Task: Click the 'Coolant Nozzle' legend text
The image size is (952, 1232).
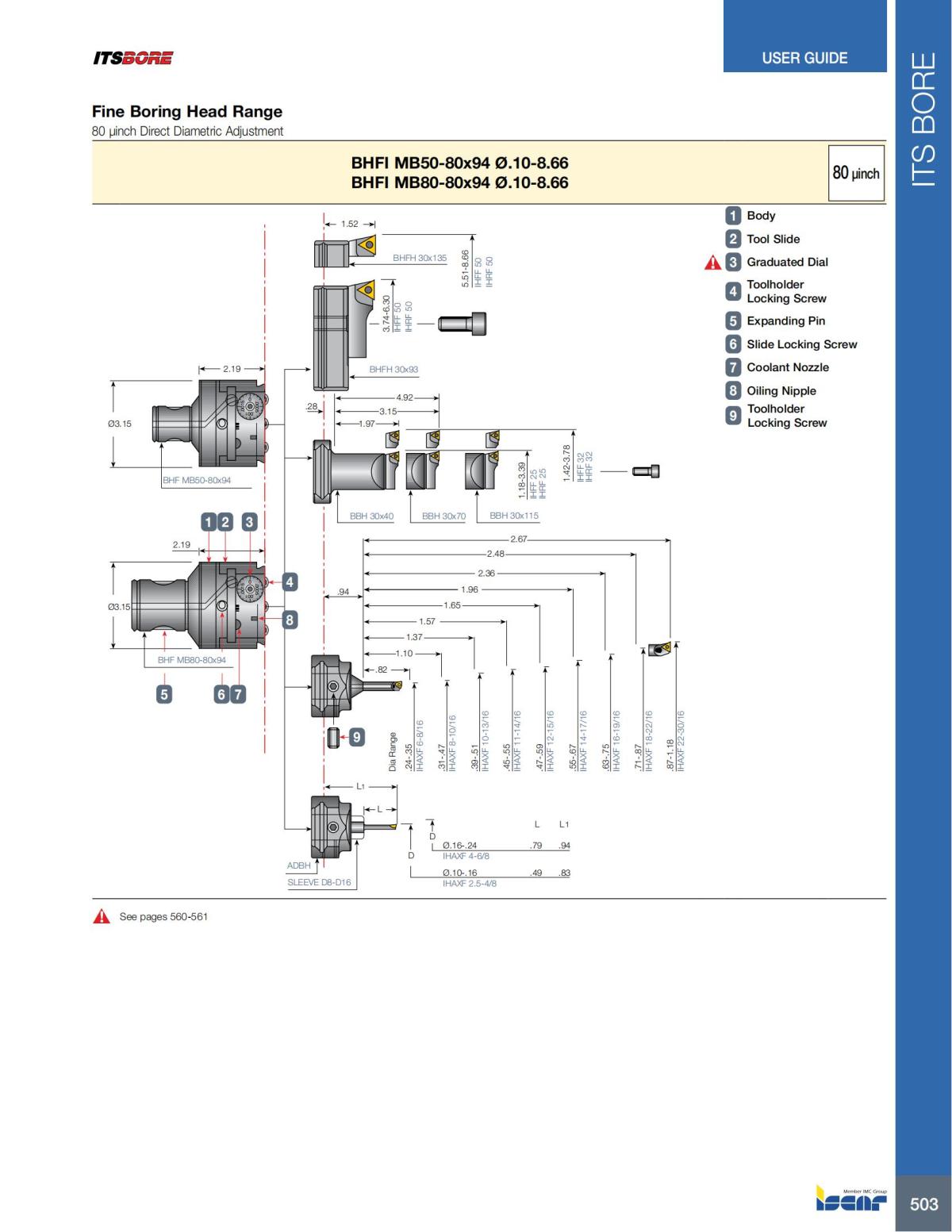Action: click(788, 367)
